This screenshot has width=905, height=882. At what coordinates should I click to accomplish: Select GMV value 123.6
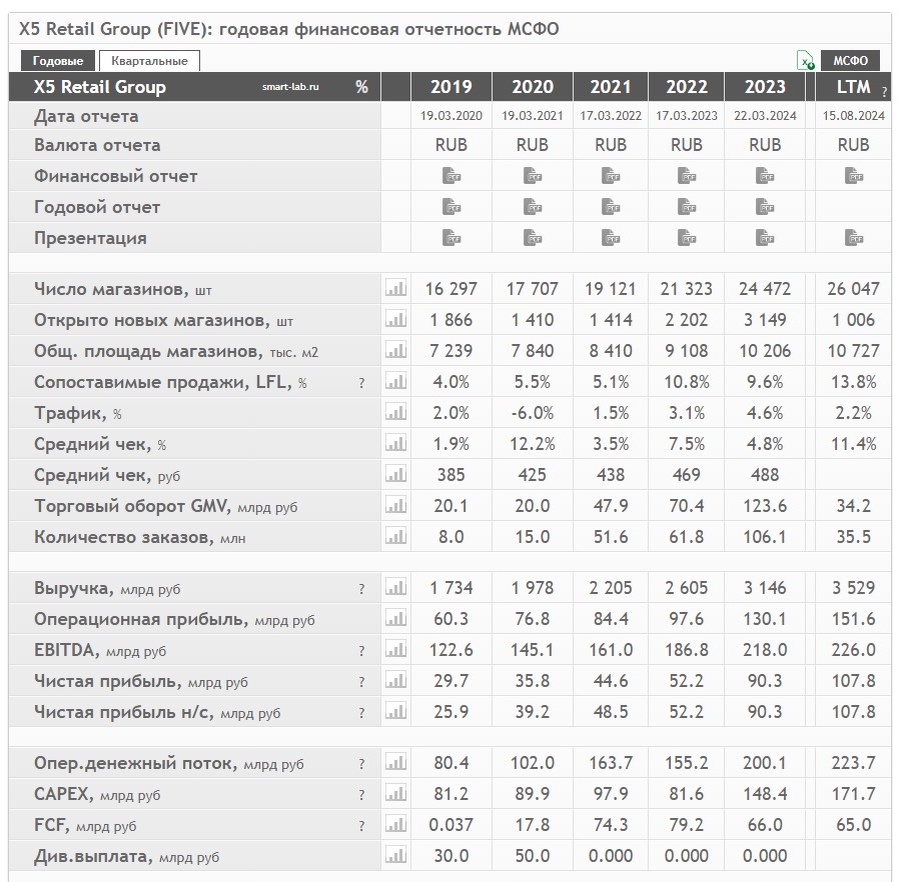click(765, 506)
